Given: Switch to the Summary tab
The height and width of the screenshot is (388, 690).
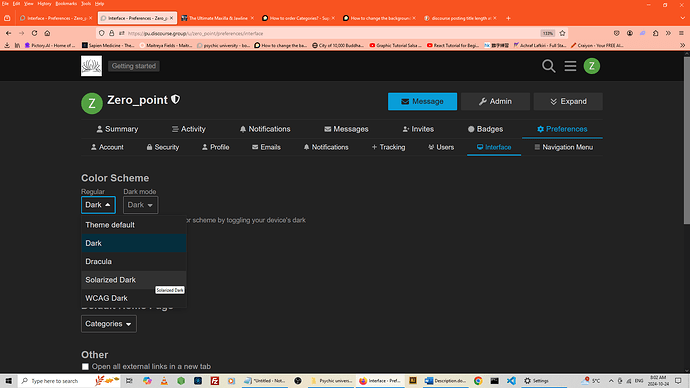Looking at the screenshot, I should (x=117, y=129).
